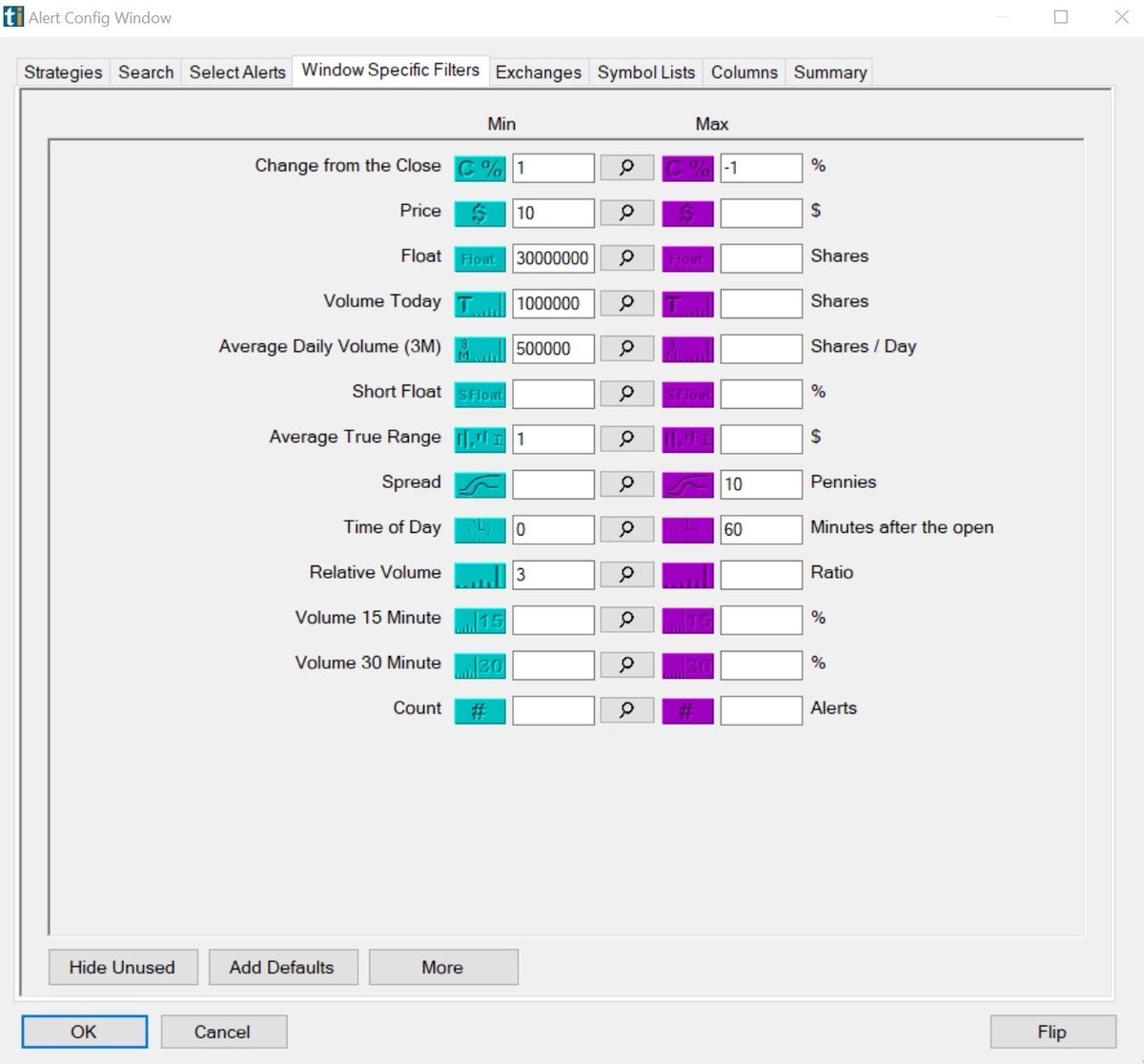
Task: Focus the Max Time of Day field
Action: pos(761,529)
